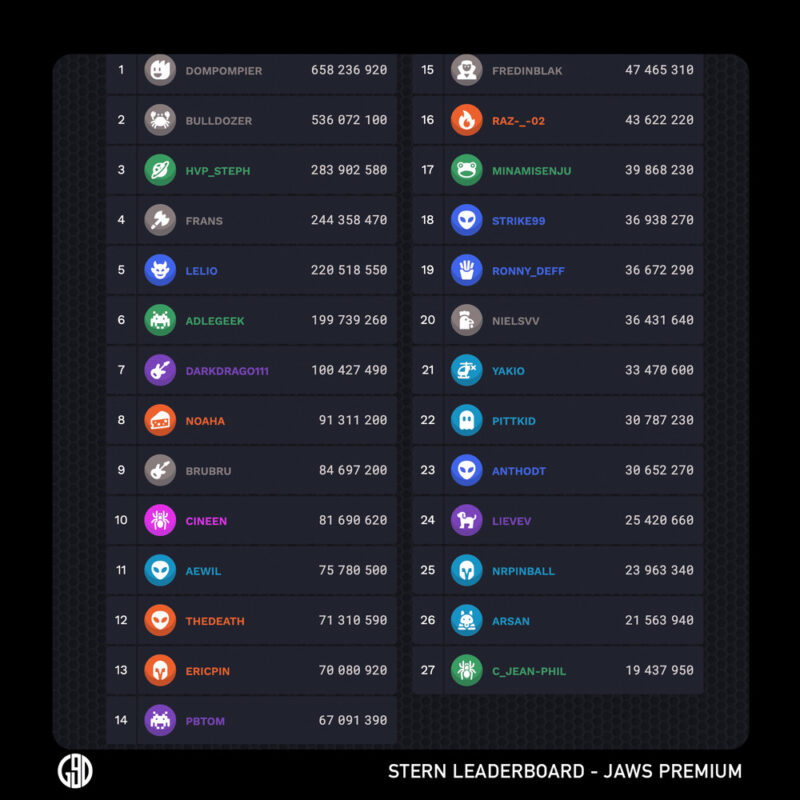This screenshot has height=800, width=800.
Task: Click PBTOM's purple space invader avatar
Action: tap(160, 720)
